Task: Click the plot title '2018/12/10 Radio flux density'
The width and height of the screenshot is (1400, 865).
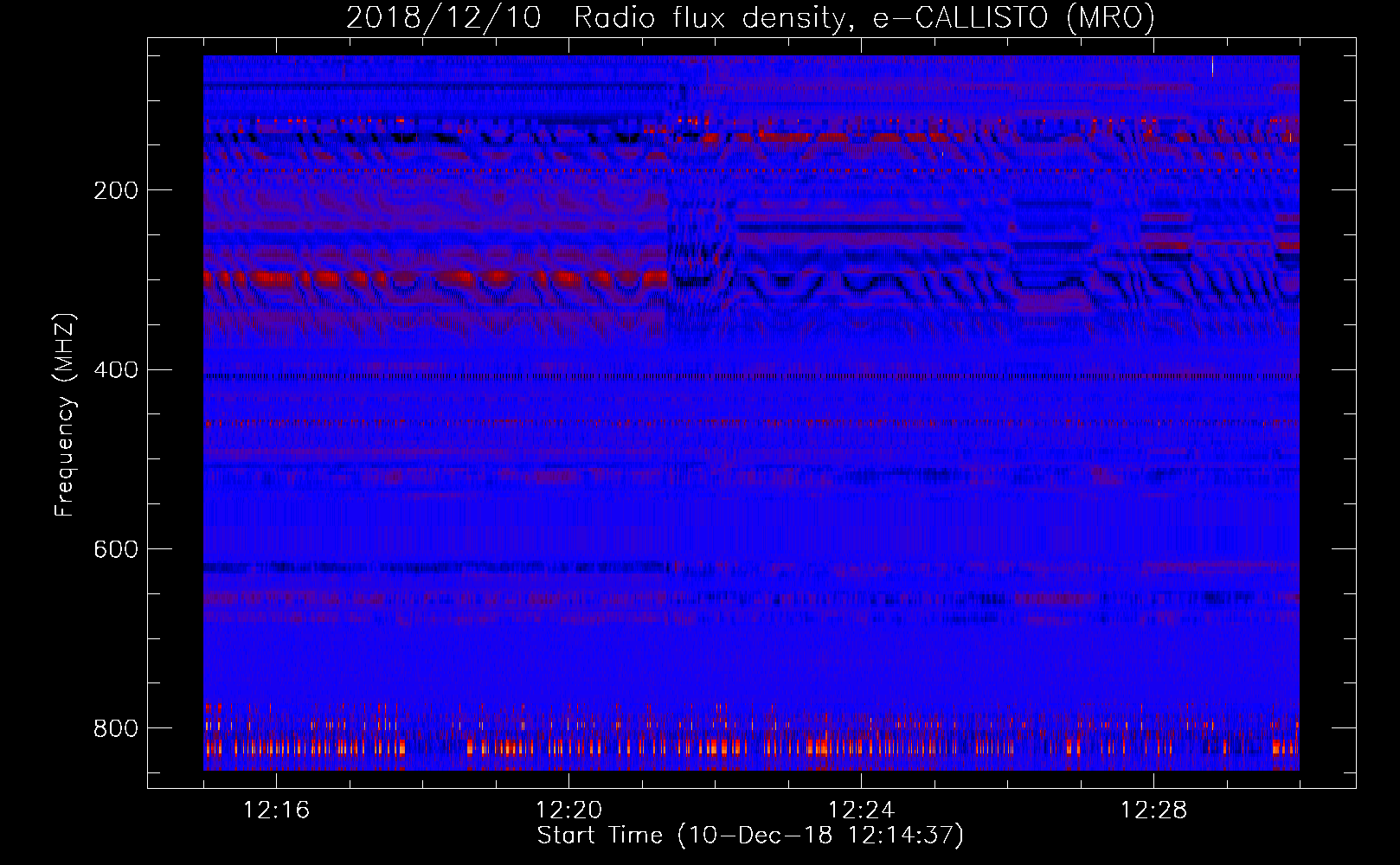Action: [750, 17]
